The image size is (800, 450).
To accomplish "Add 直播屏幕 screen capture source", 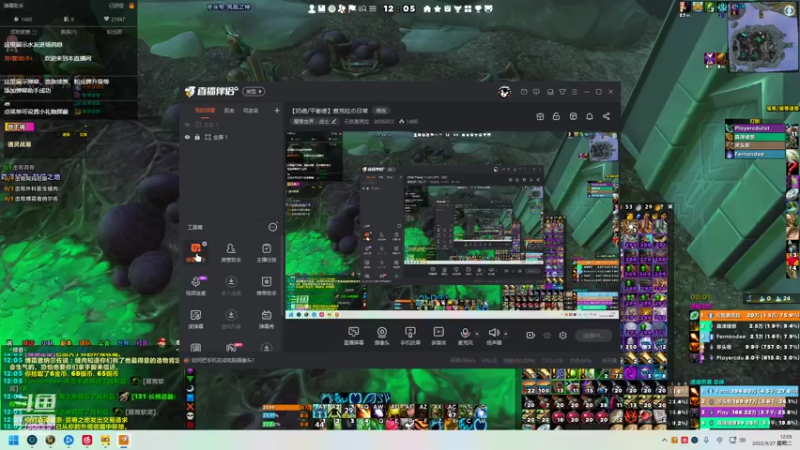I will [x=354, y=336].
